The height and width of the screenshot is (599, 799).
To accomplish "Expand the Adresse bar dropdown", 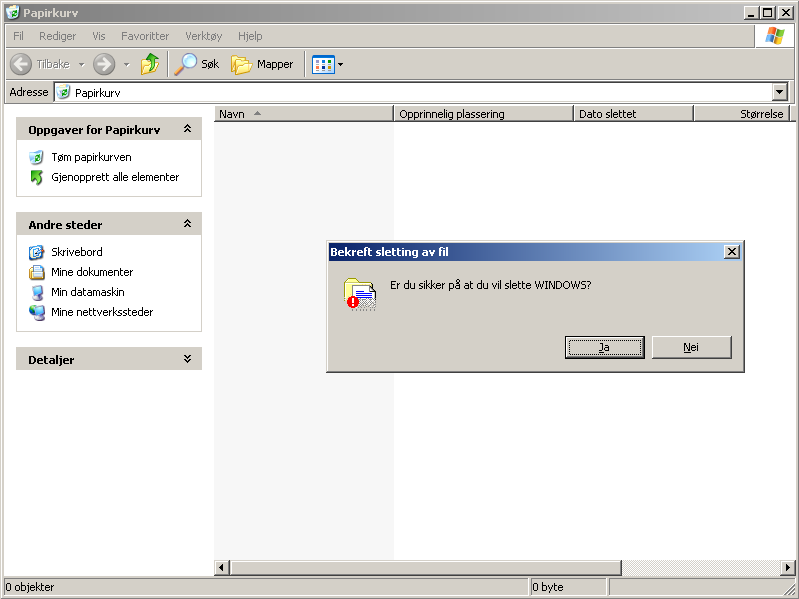I will 780,92.
